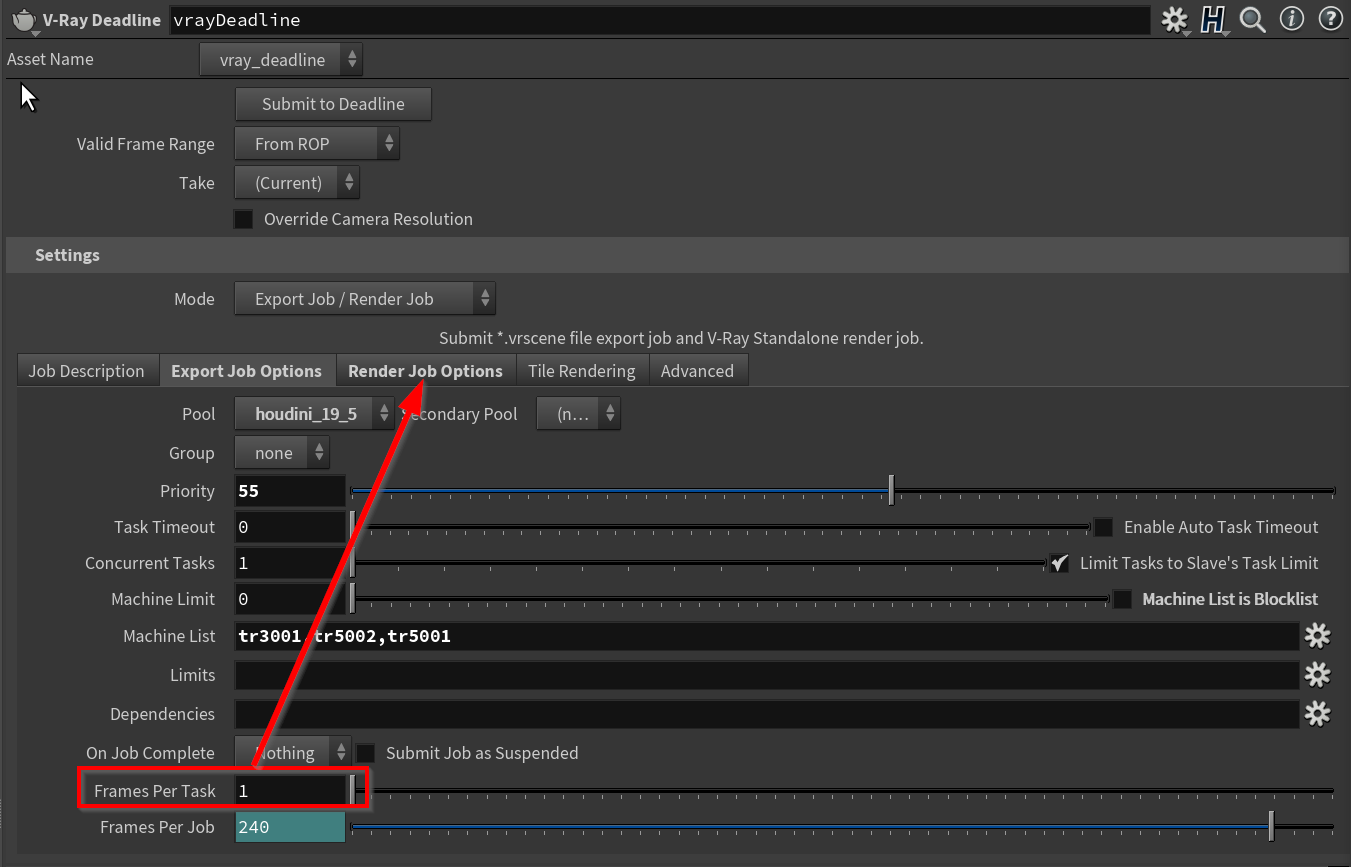Screen dimensions: 1351x867
Task: Click the node name field vrayDeadline
Action: coord(659,20)
